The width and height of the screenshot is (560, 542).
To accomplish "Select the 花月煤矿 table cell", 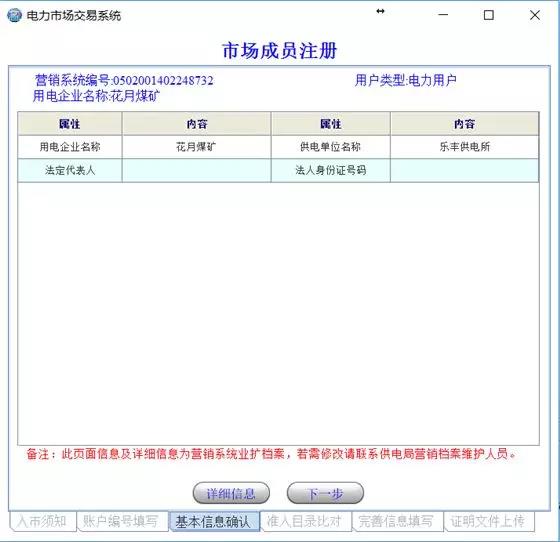I will click(196, 147).
